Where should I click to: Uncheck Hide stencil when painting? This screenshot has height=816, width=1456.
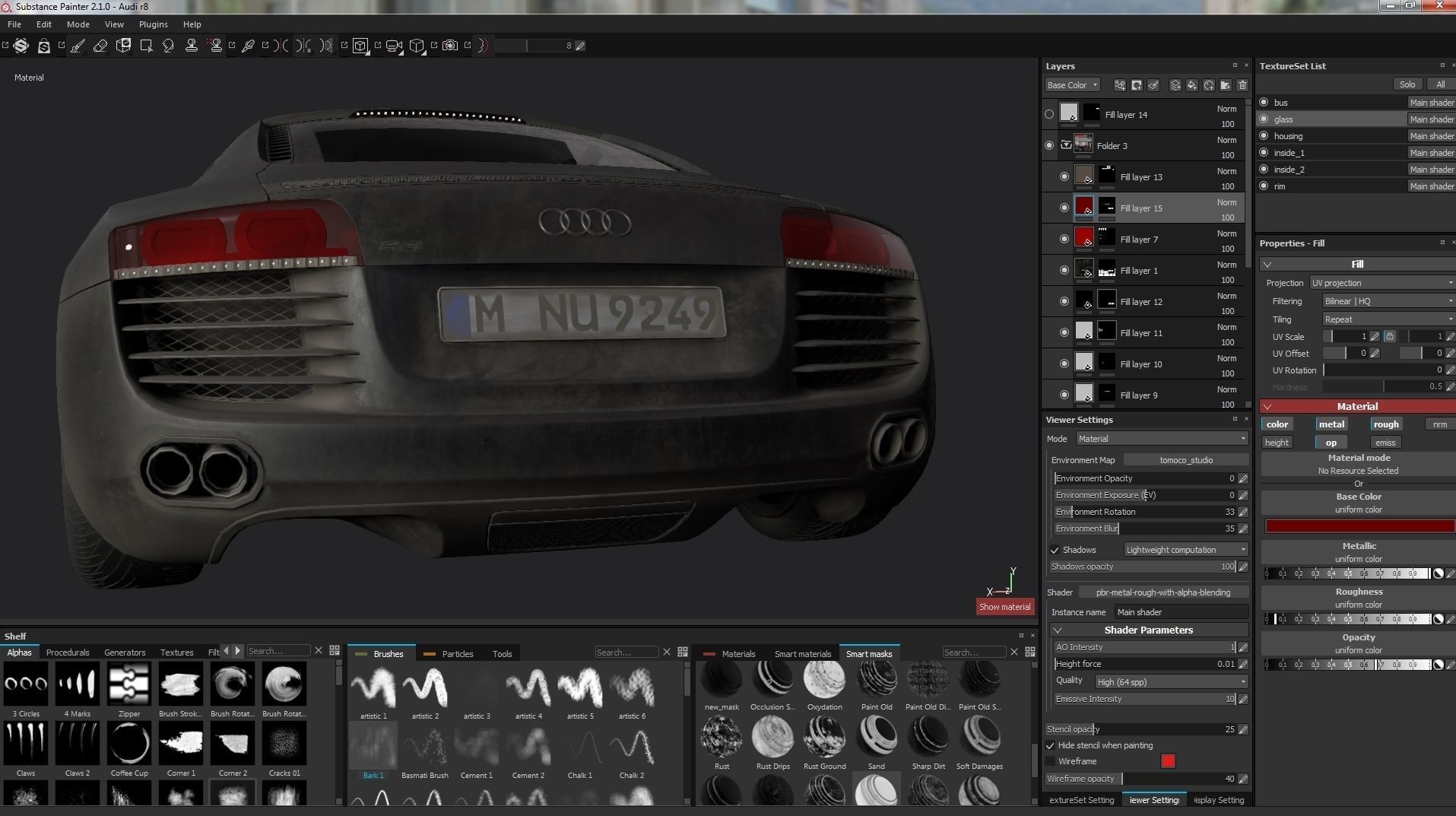tap(1051, 745)
